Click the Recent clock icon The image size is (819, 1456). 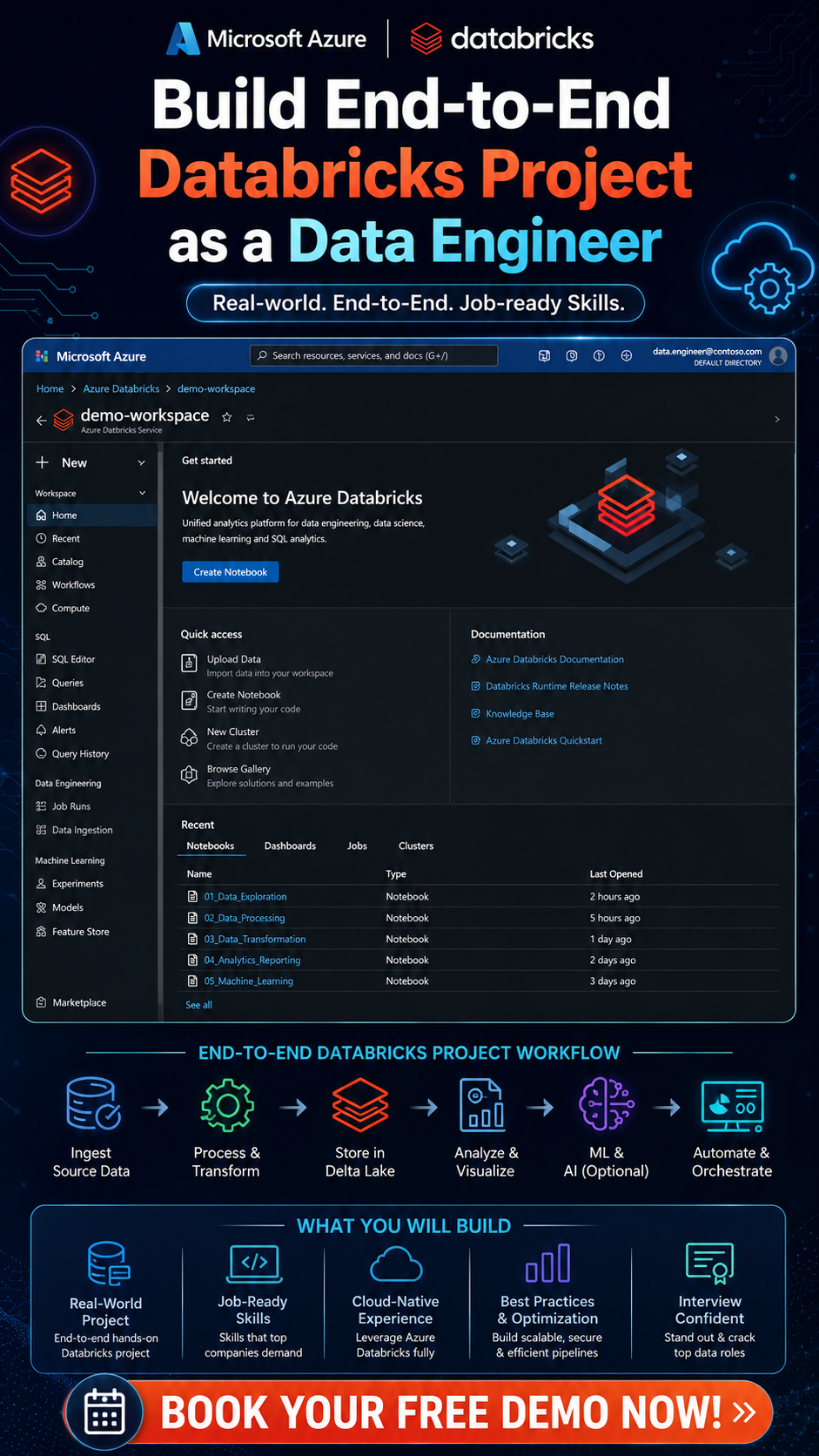coord(41,539)
